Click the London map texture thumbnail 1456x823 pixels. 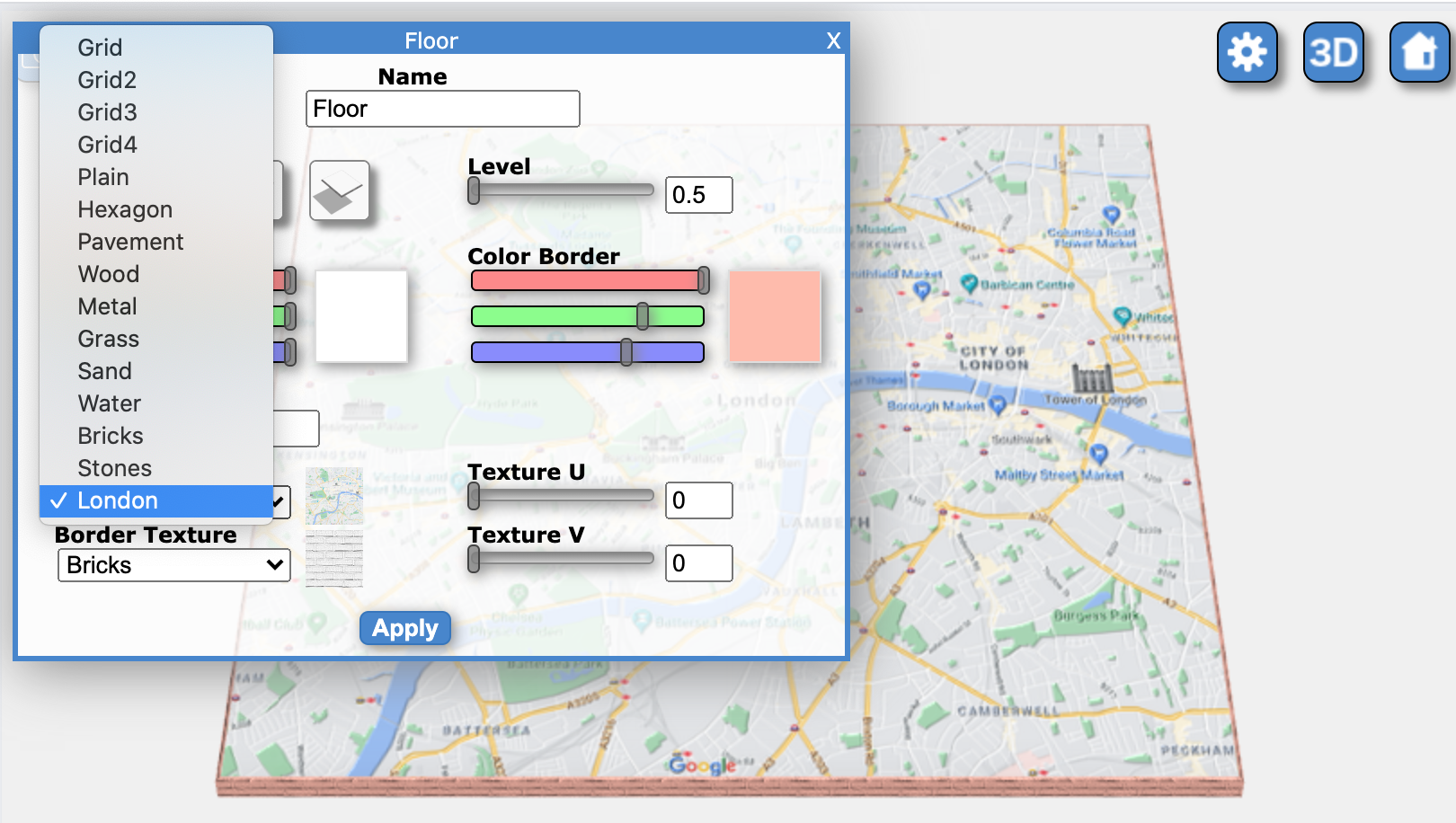pyautogui.click(x=334, y=496)
